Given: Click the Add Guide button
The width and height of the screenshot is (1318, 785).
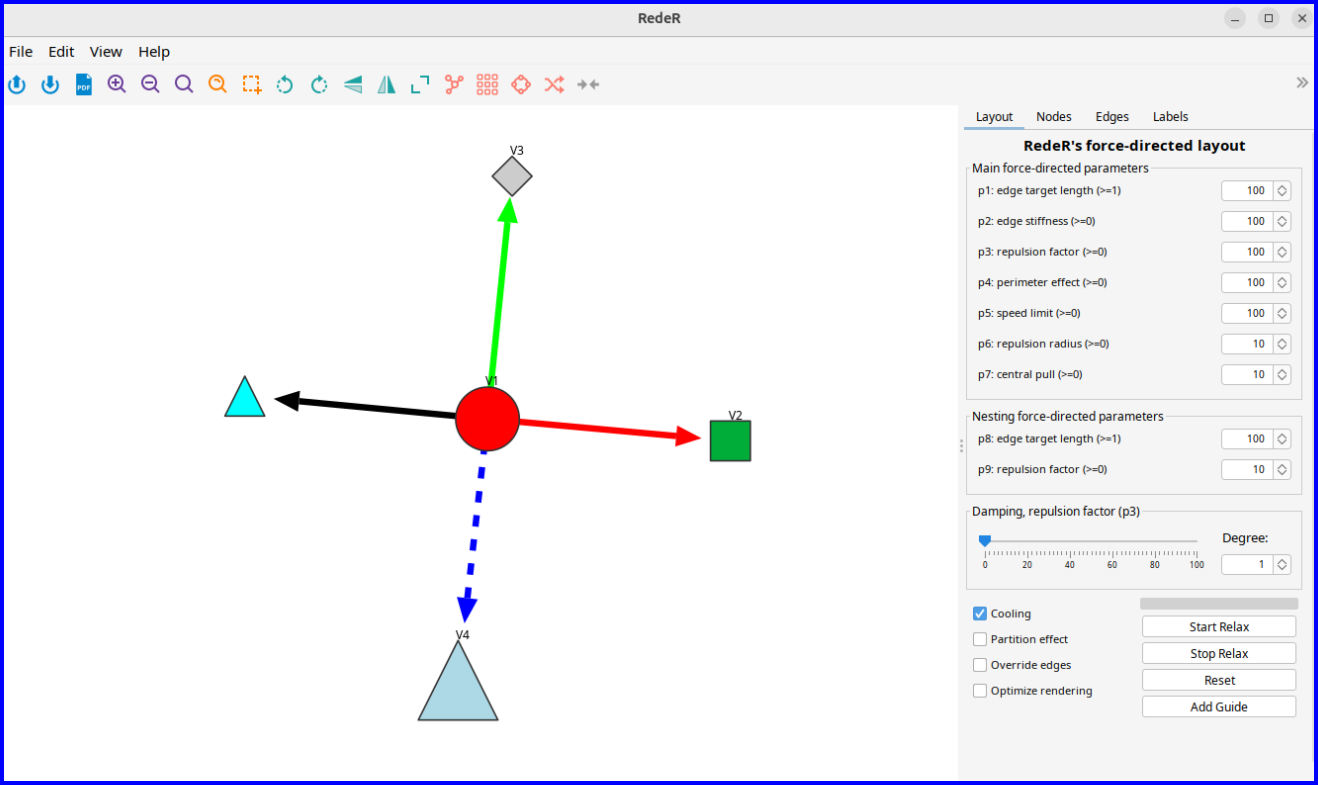Looking at the screenshot, I should (1218, 707).
